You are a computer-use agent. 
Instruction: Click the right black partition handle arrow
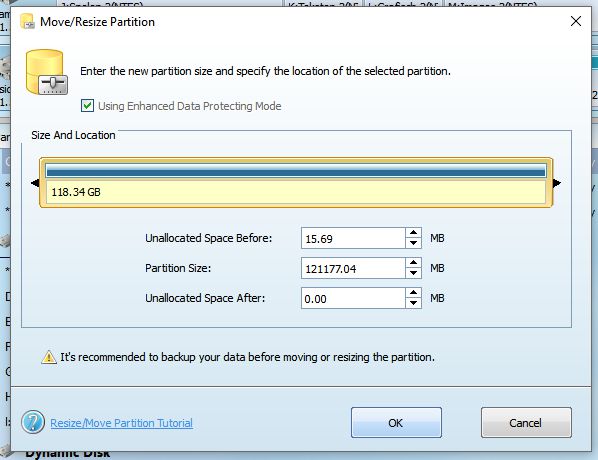tap(557, 183)
